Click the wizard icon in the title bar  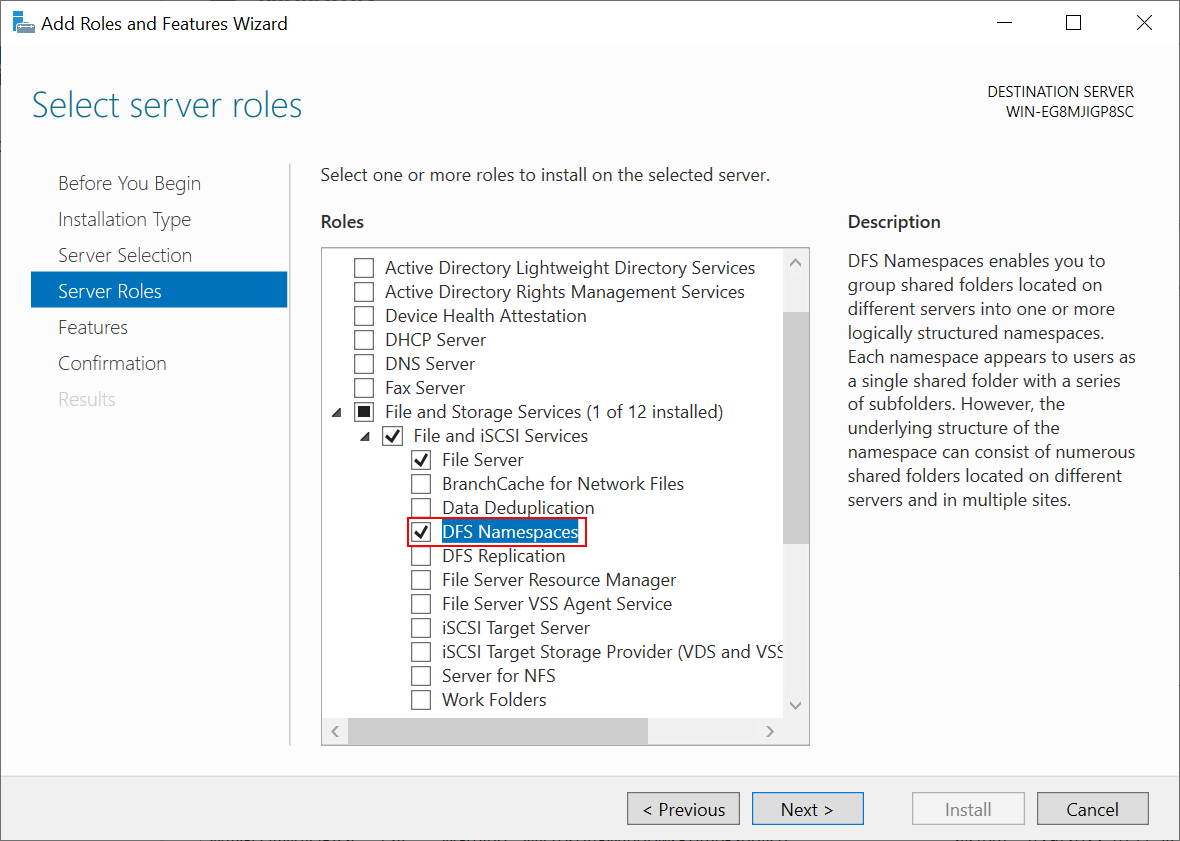point(22,23)
